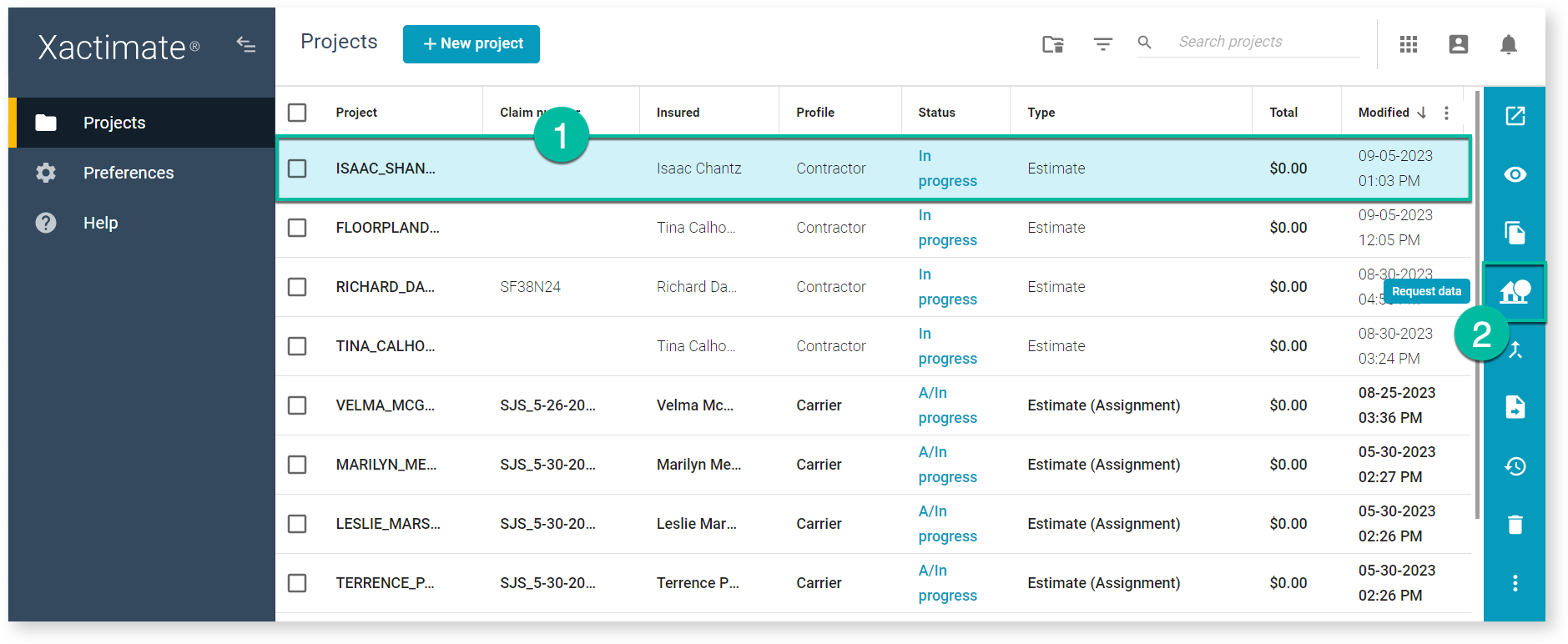1568x644 pixels.
Task: Click the New project button
Action: click(471, 44)
